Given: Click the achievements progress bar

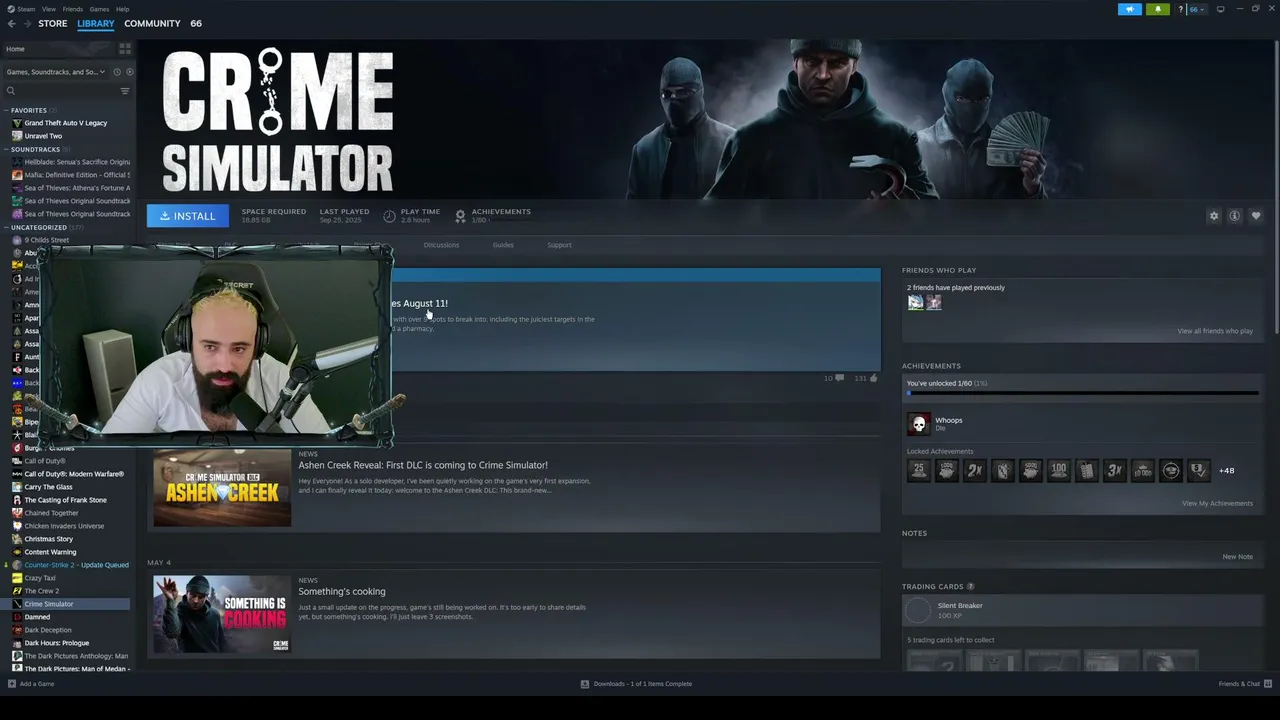Looking at the screenshot, I should [x=1082, y=394].
